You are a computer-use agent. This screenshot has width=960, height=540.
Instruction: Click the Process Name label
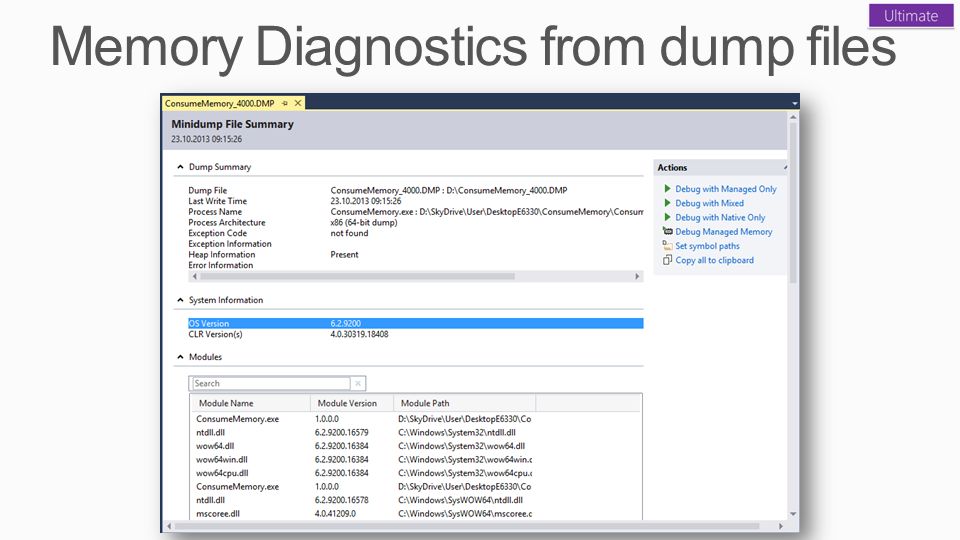tap(215, 212)
